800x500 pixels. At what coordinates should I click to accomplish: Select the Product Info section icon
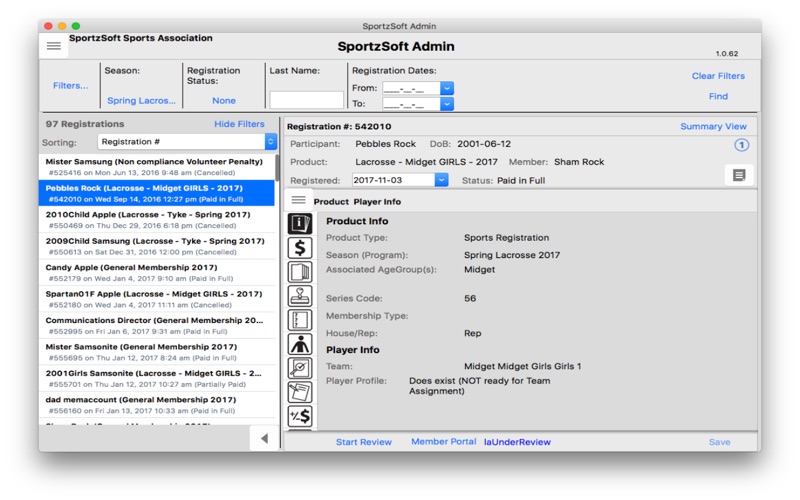(300, 223)
